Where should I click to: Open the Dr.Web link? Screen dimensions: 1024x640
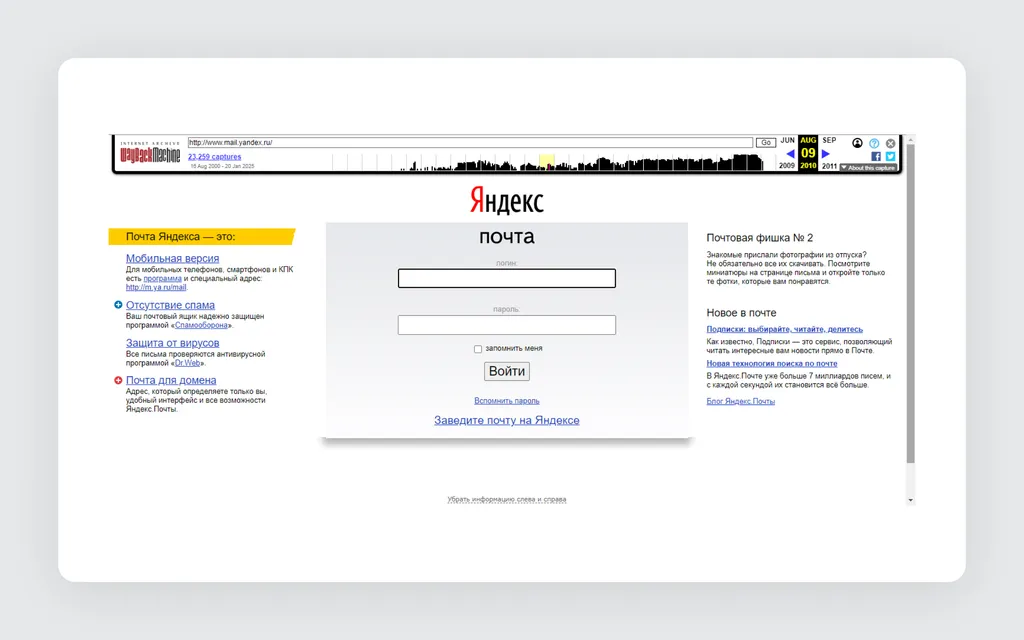[x=187, y=363]
